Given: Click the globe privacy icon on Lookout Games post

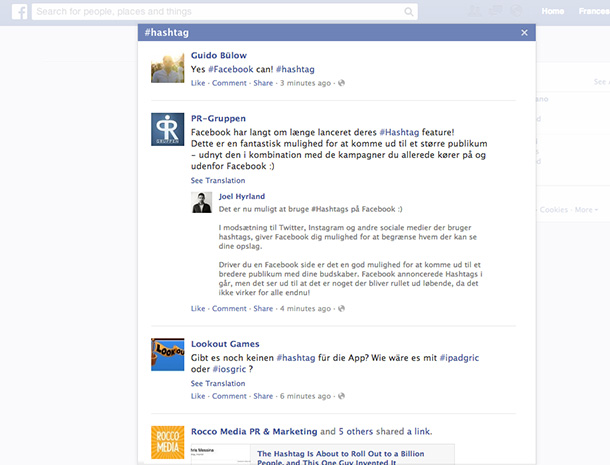Looking at the screenshot, I should point(342,396).
